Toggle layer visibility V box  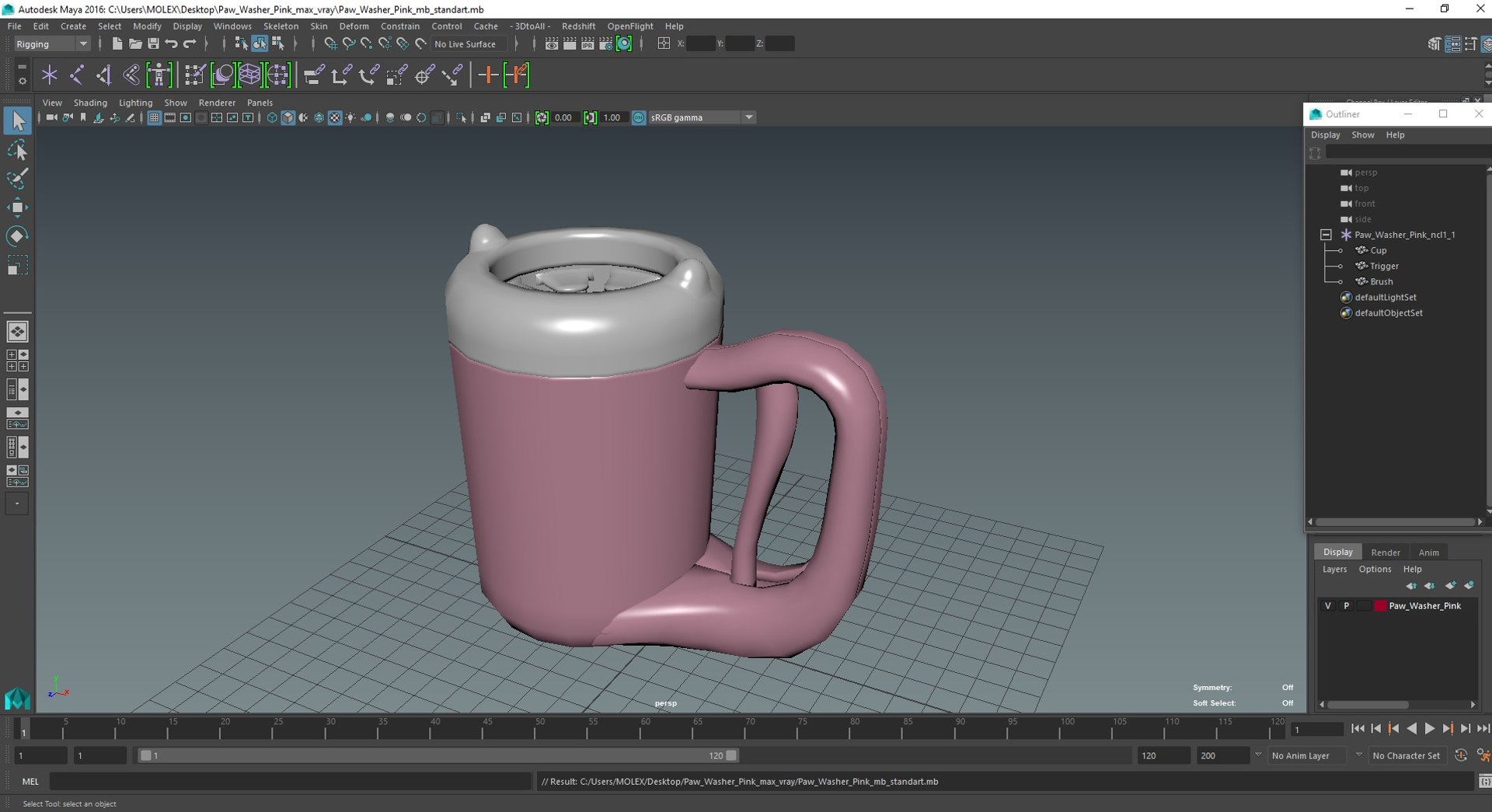tap(1328, 606)
